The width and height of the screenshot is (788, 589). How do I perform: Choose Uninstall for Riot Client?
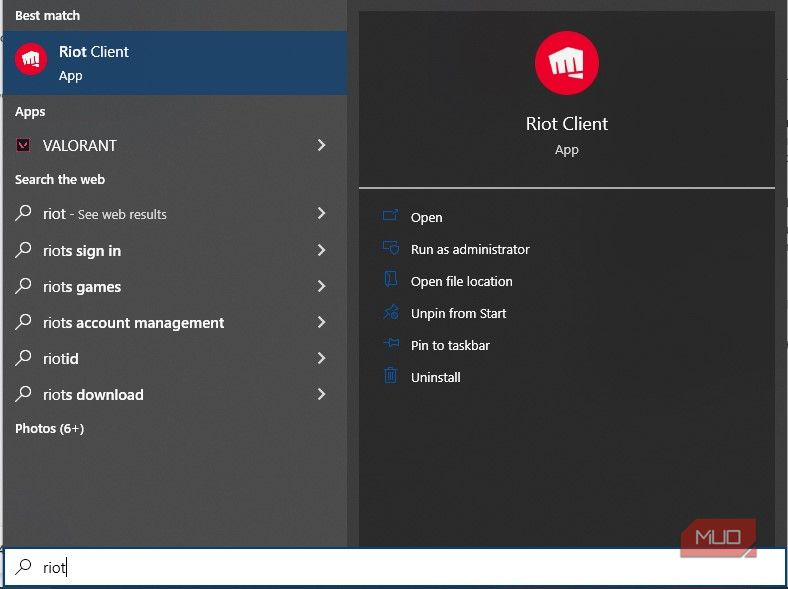point(435,377)
